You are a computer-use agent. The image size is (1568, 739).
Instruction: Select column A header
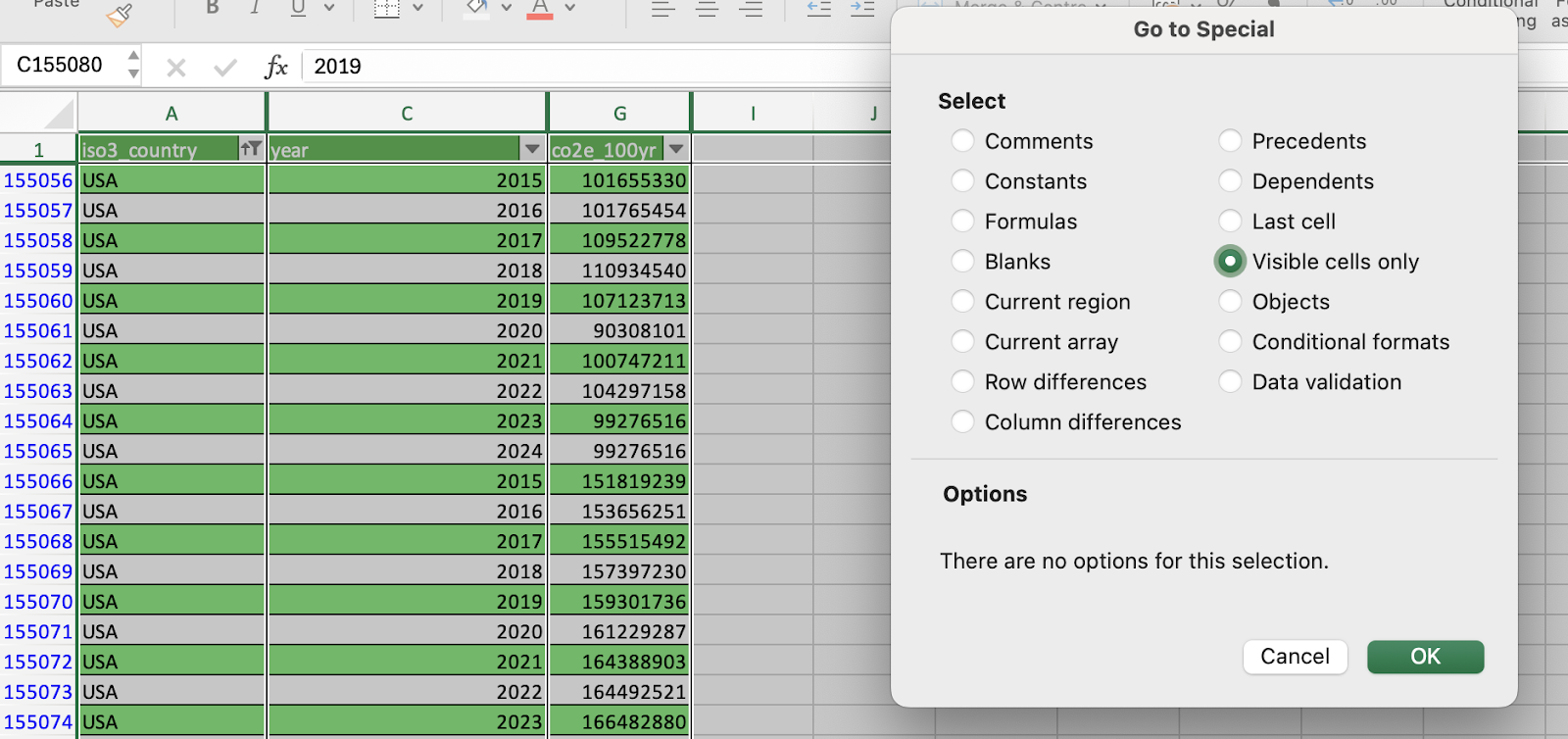point(171,114)
